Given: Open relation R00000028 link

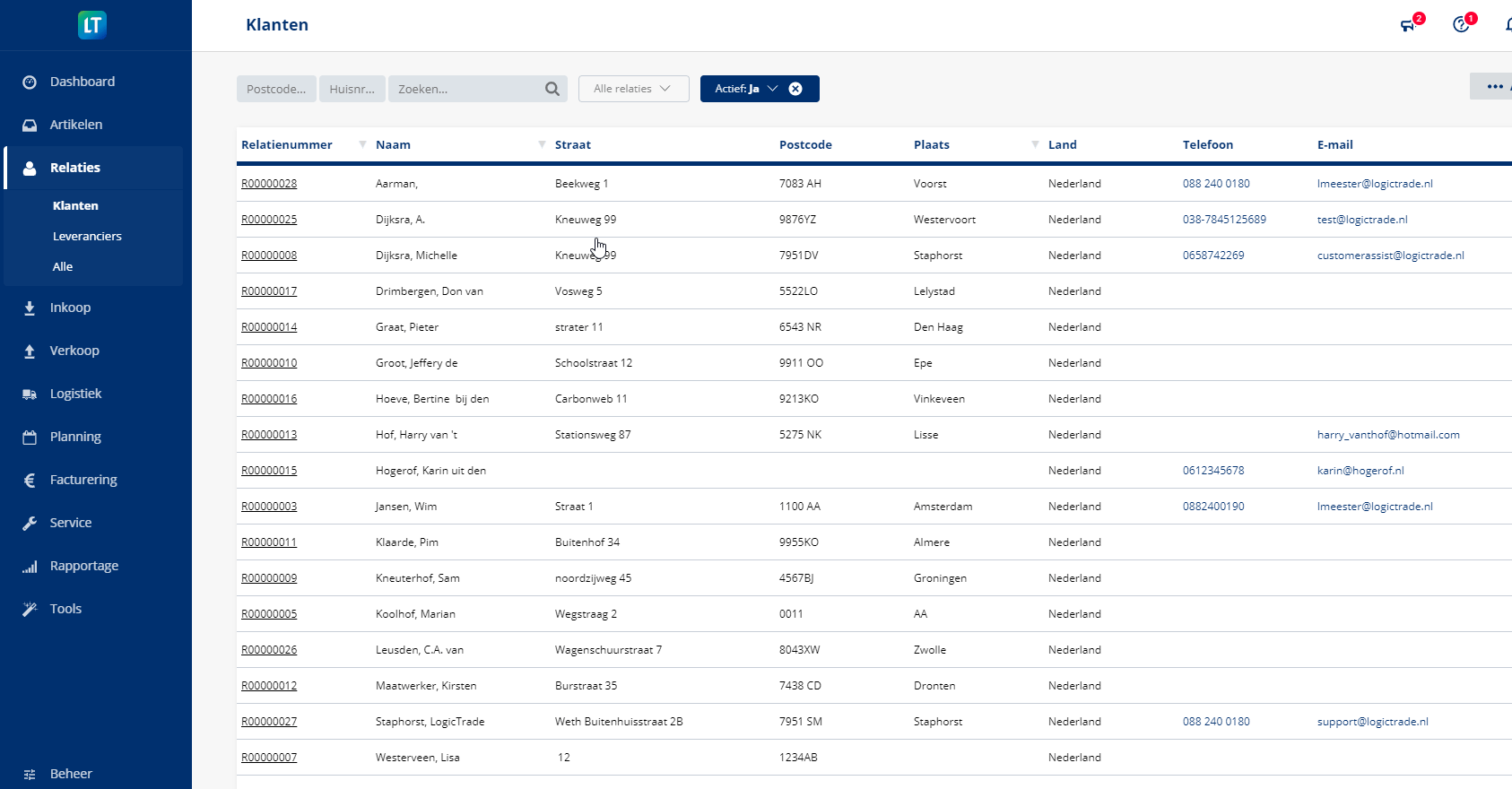Looking at the screenshot, I should coord(269,184).
